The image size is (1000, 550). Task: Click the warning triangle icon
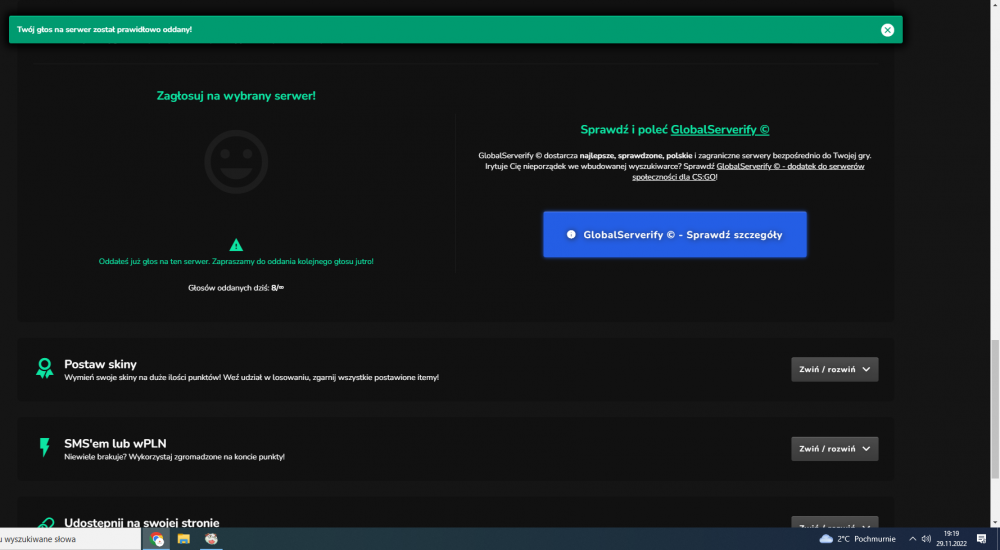pos(236,245)
